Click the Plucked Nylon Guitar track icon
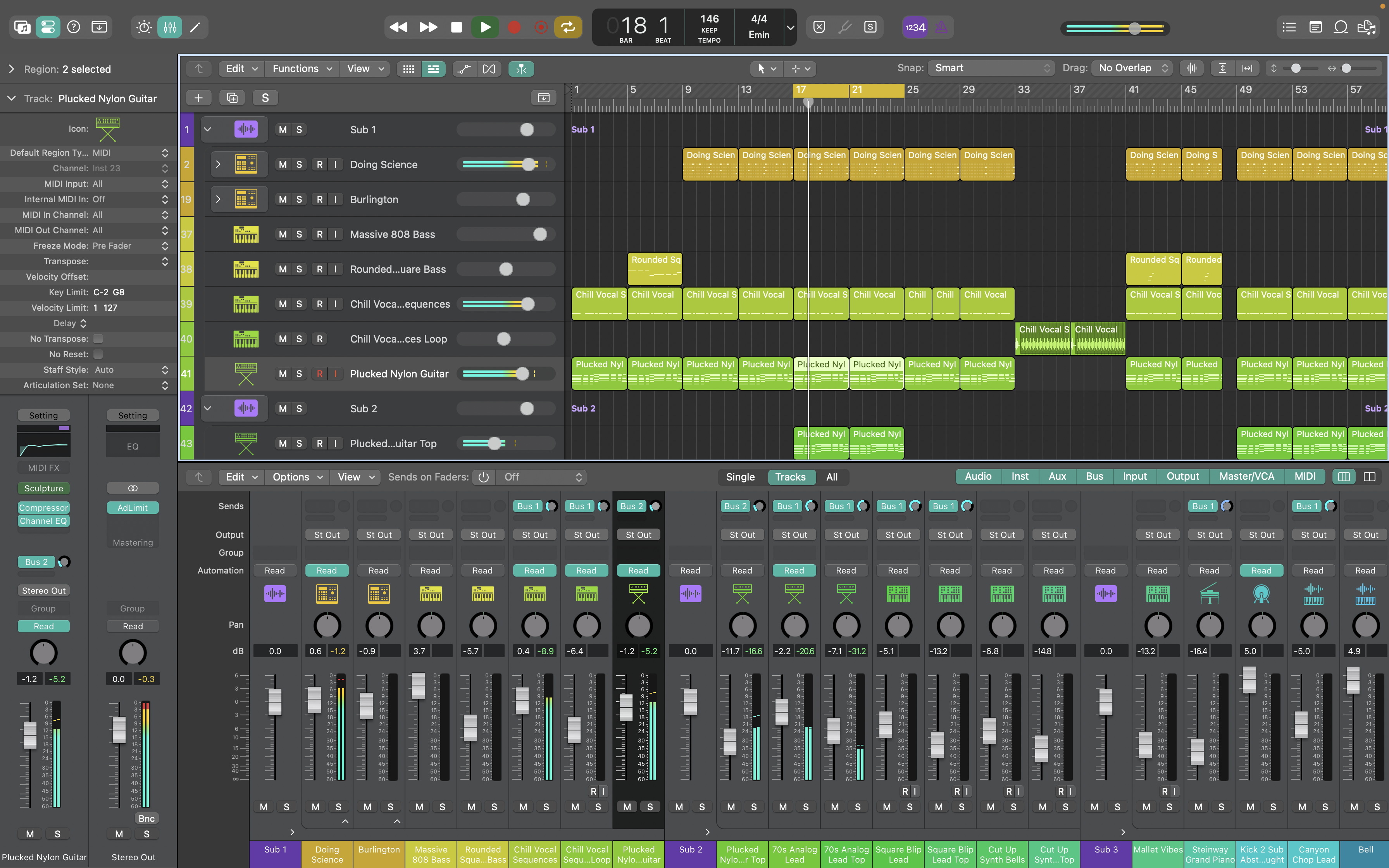The height and width of the screenshot is (868, 1389). [246, 374]
